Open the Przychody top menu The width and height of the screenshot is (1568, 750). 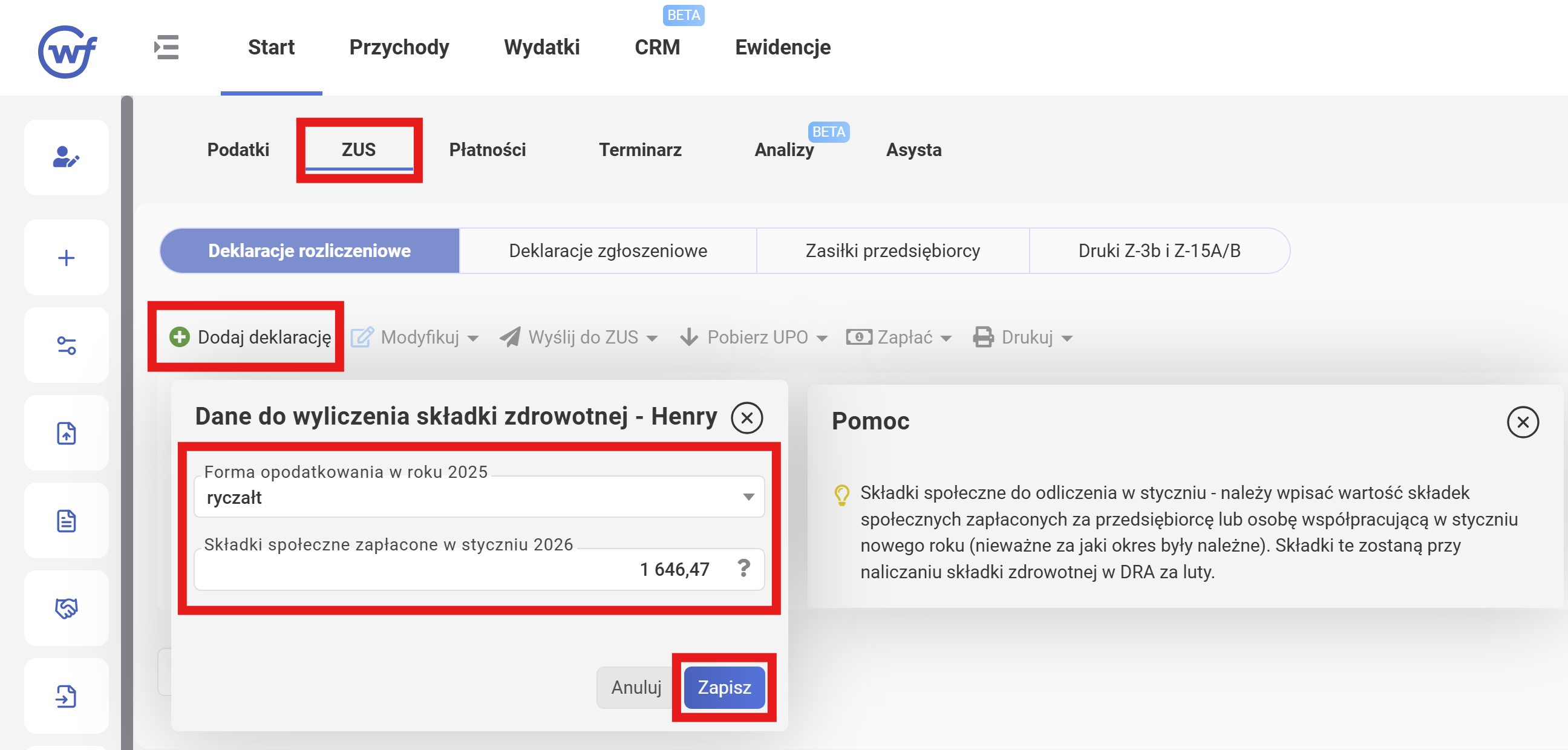click(x=399, y=48)
